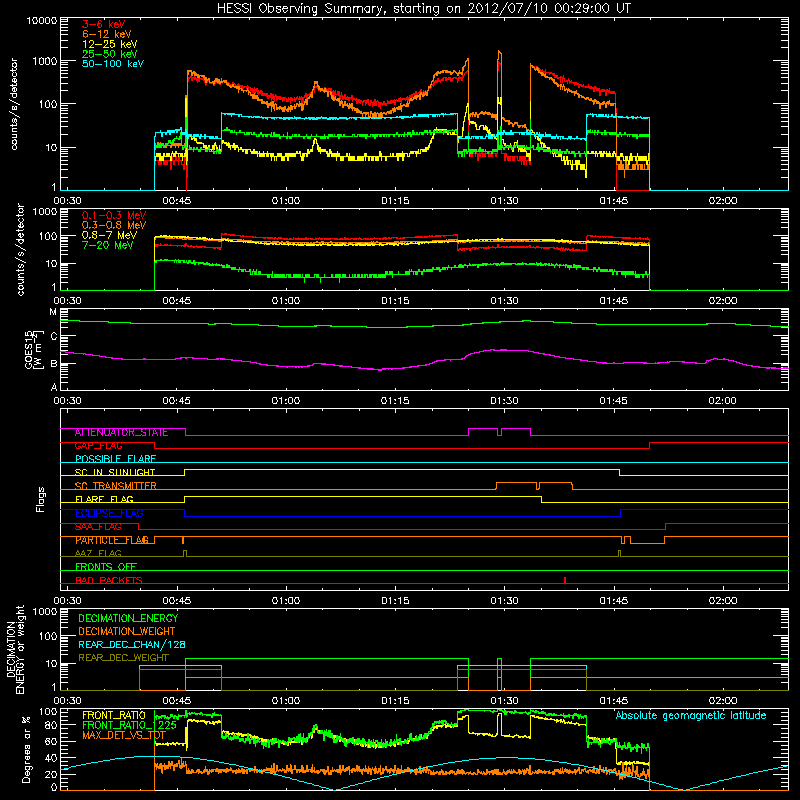Click the FRONT_RATIO legend label
The height and width of the screenshot is (800, 800).
click(x=114, y=715)
